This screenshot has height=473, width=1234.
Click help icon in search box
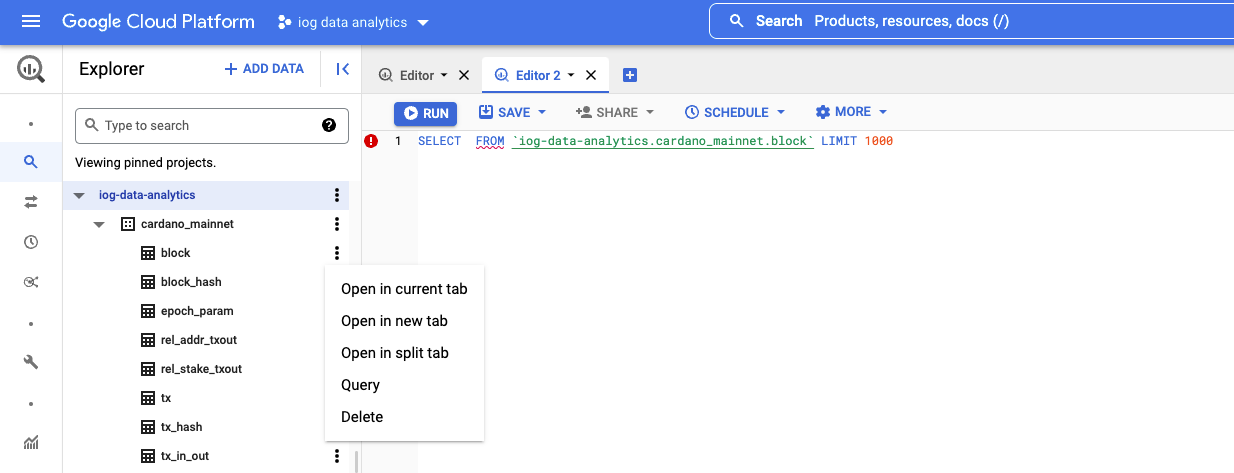pos(329,125)
